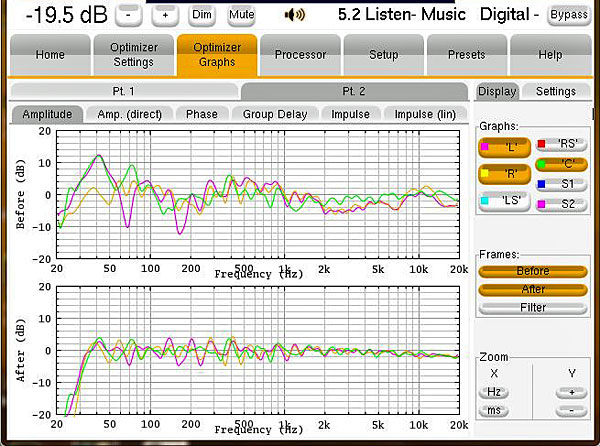Toggle the Bypass button
600x446 pixels.
click(568, 15)
